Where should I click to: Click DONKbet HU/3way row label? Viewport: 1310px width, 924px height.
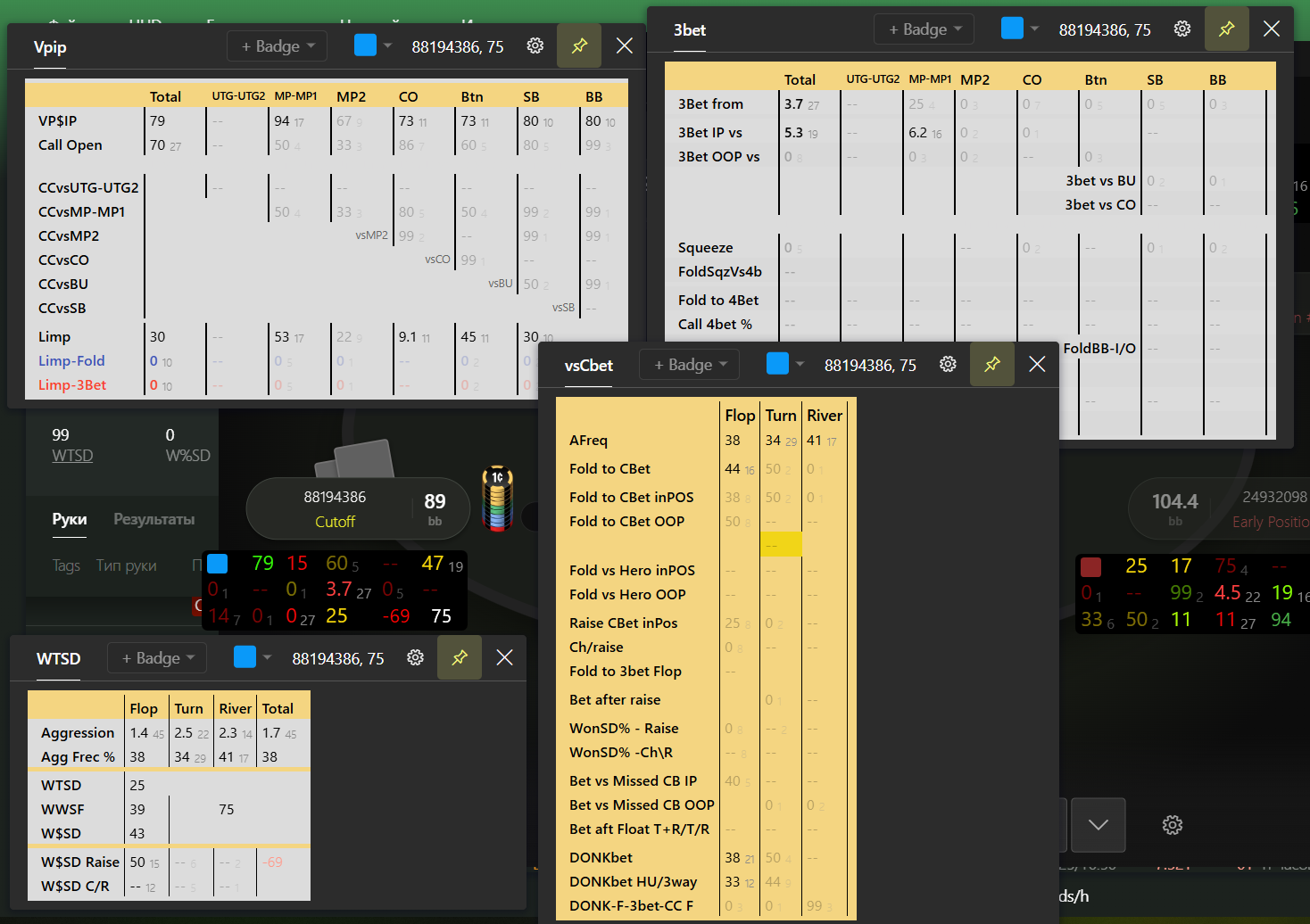(x=634, y=881)
